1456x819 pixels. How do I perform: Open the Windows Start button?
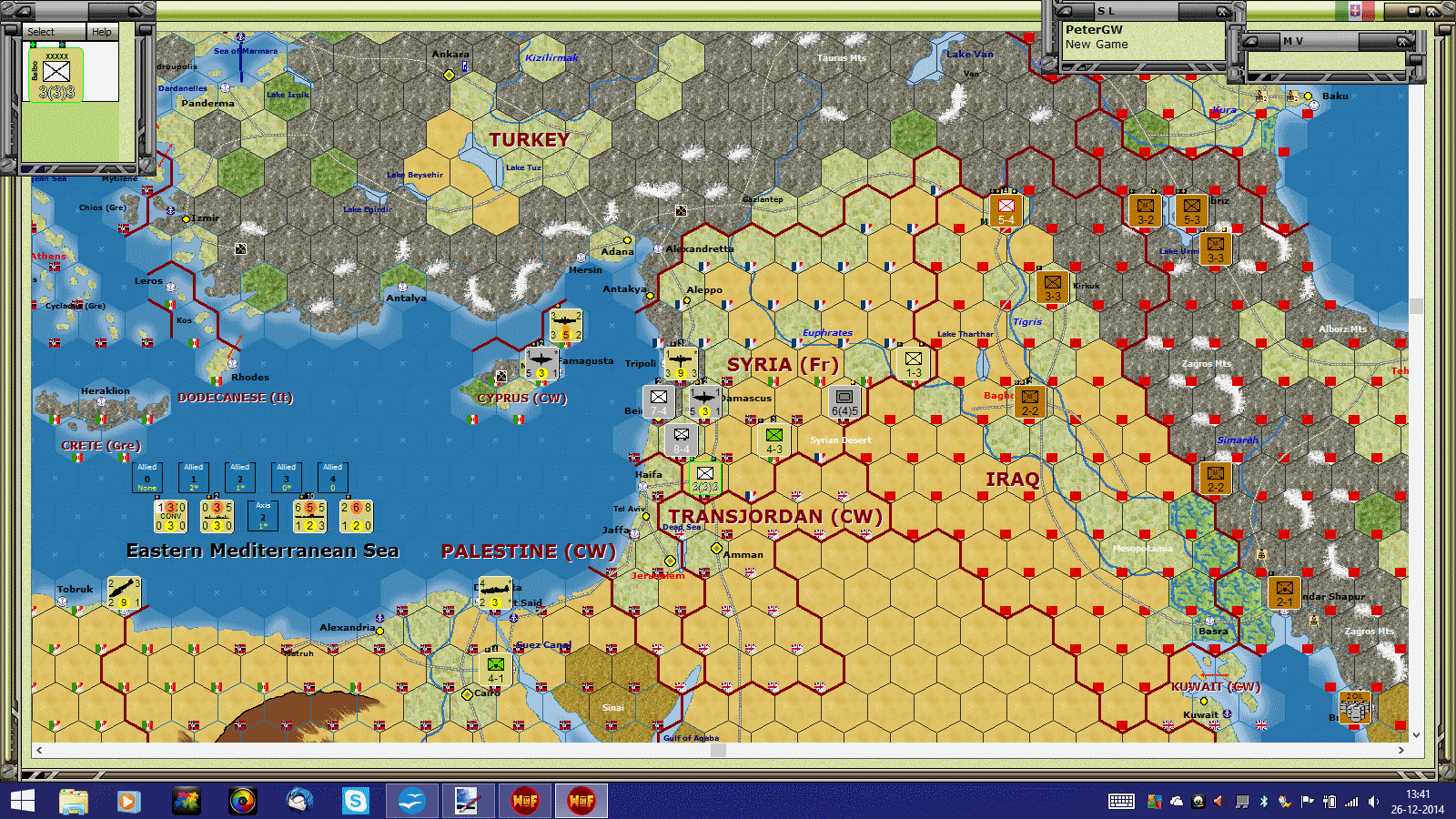22,801
